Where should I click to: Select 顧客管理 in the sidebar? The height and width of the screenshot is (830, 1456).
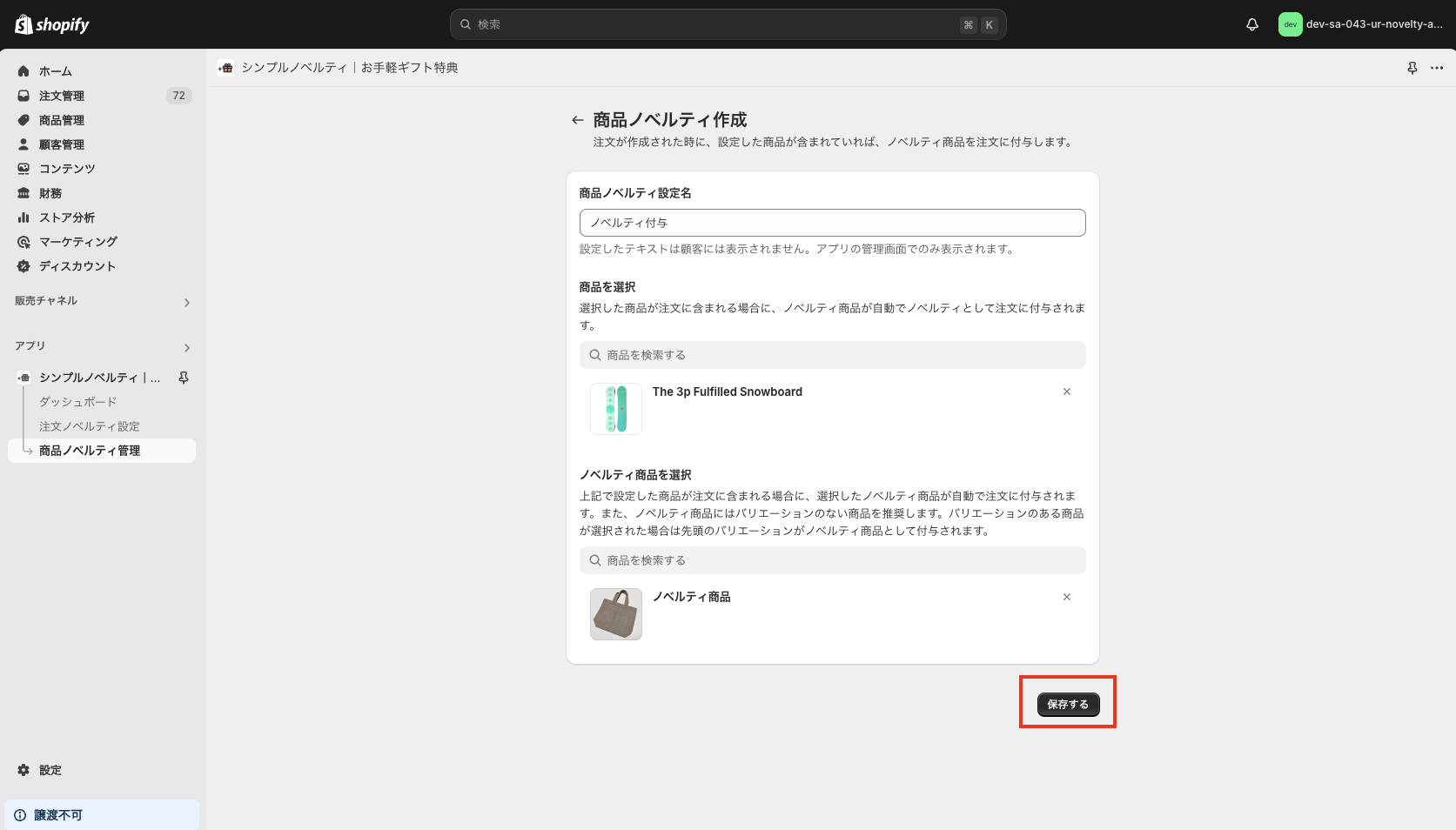[x=62, y=144]
